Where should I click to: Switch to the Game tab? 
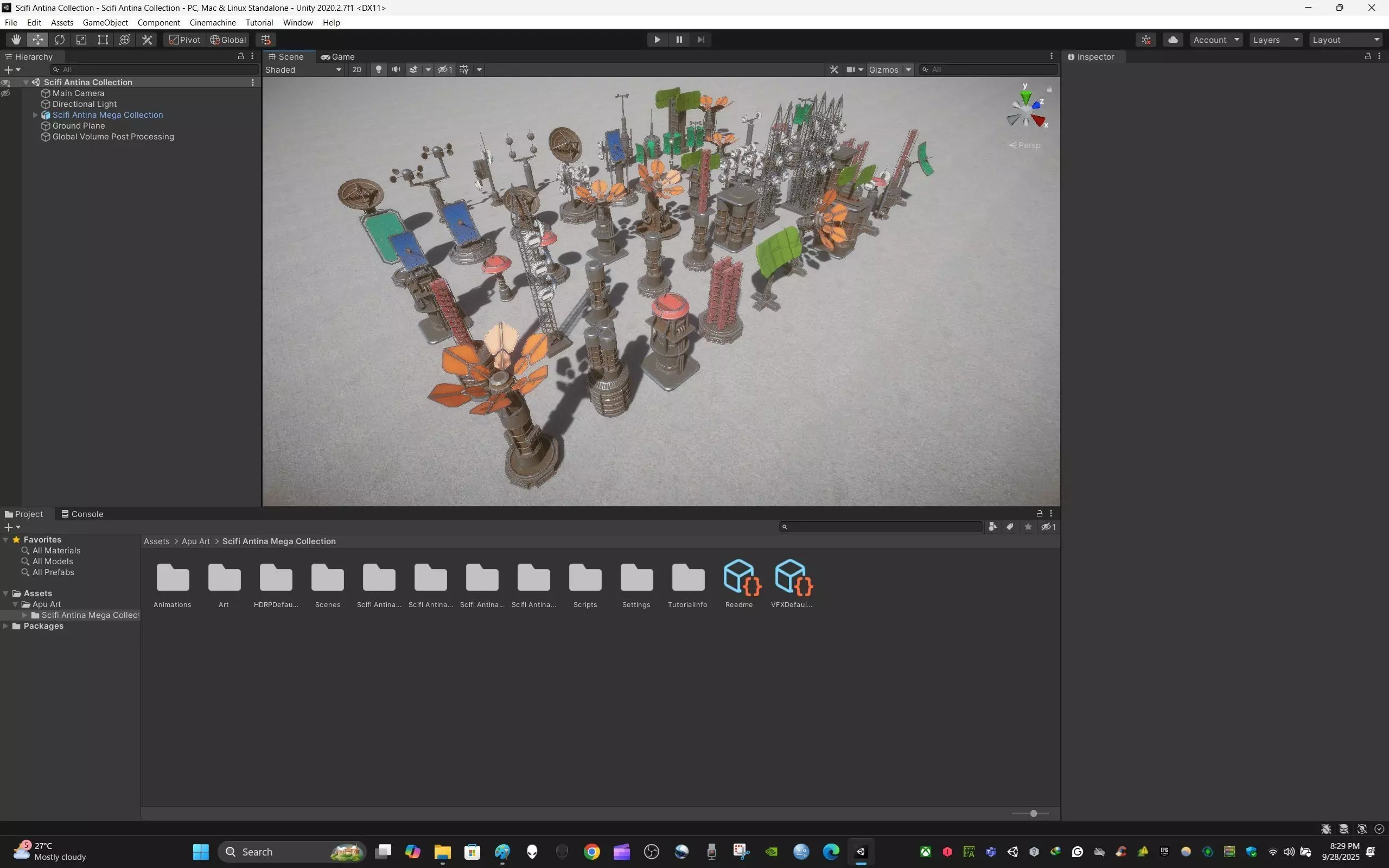click(x=337, y=57)
